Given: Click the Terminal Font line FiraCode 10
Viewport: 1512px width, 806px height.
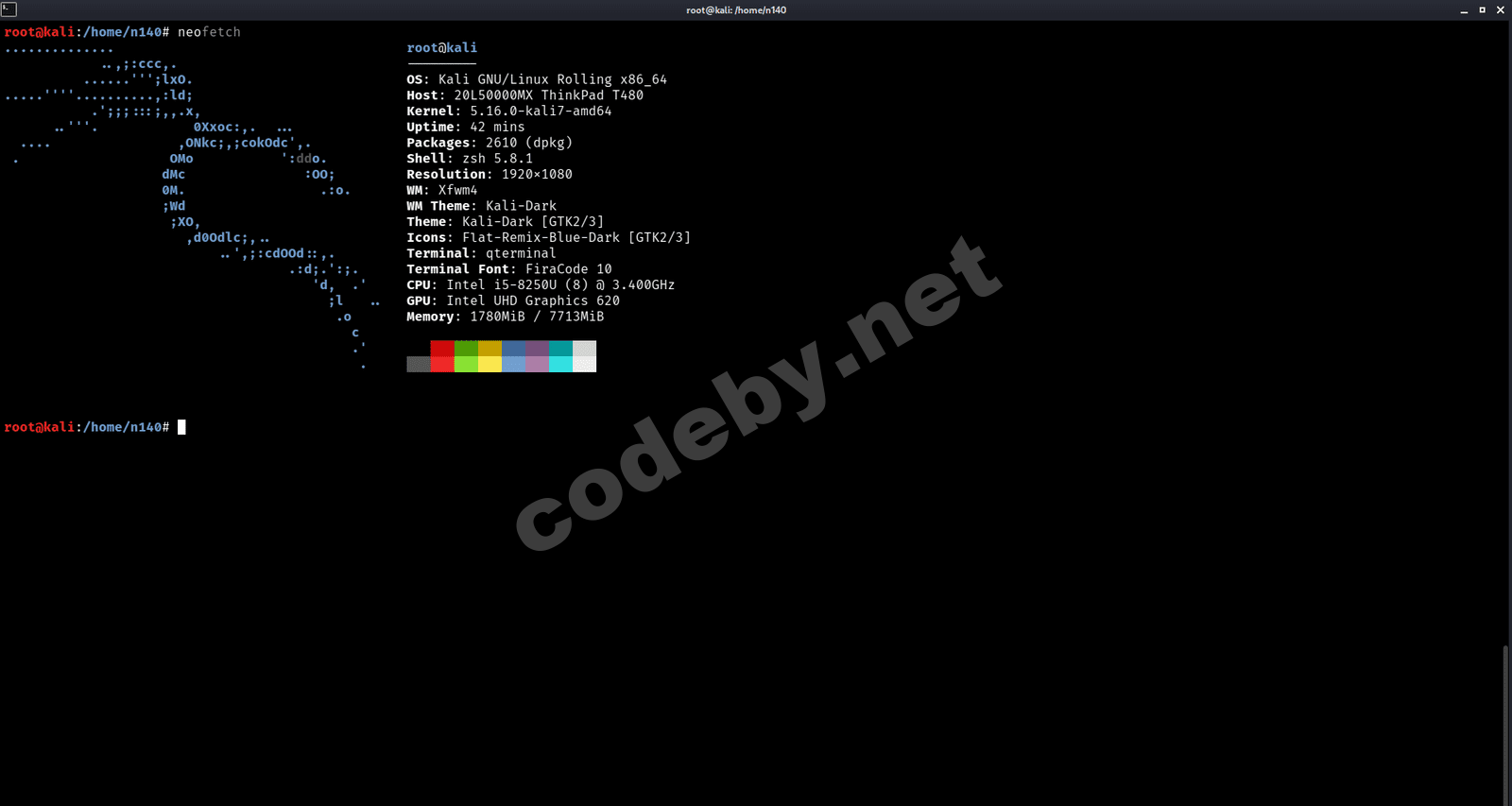Looking at the screenshot, I should (509, 269).
